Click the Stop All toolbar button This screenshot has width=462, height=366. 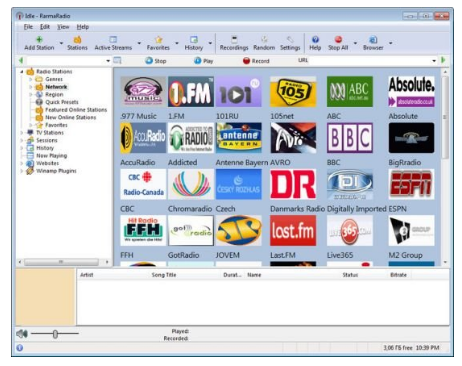click(338, 43)
